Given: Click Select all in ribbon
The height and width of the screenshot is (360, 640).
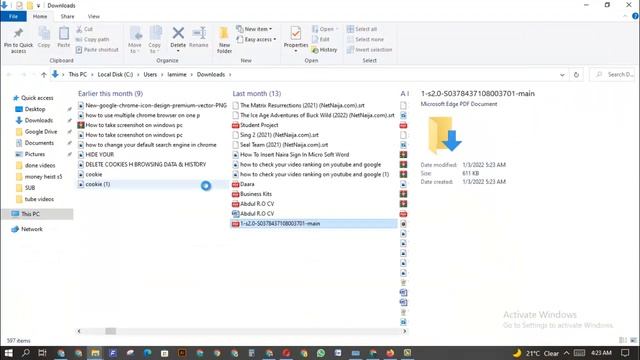Looking at the screenshot, I should pos(362,29).
